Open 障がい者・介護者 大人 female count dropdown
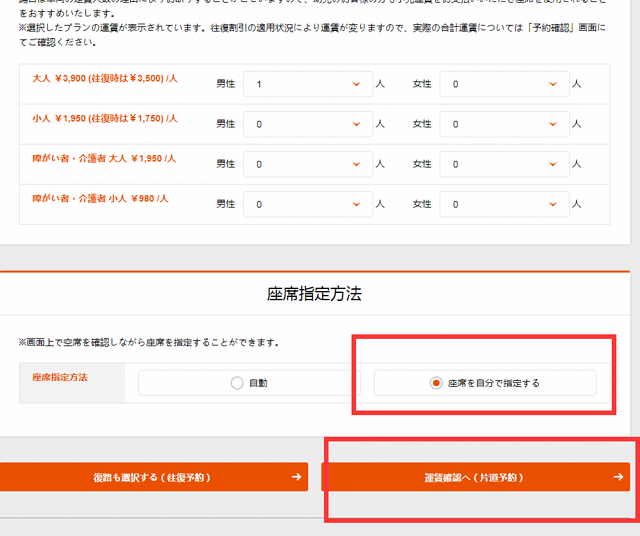This screenshot has height=536, width=640. point(503,165)
